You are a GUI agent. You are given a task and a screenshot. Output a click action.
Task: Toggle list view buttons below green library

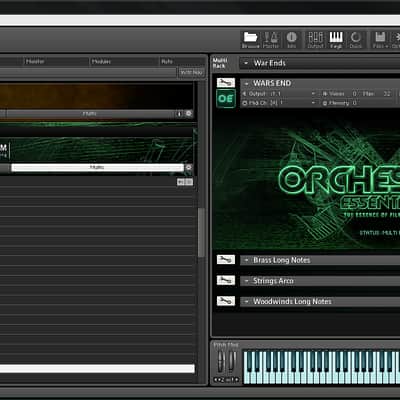185,182
